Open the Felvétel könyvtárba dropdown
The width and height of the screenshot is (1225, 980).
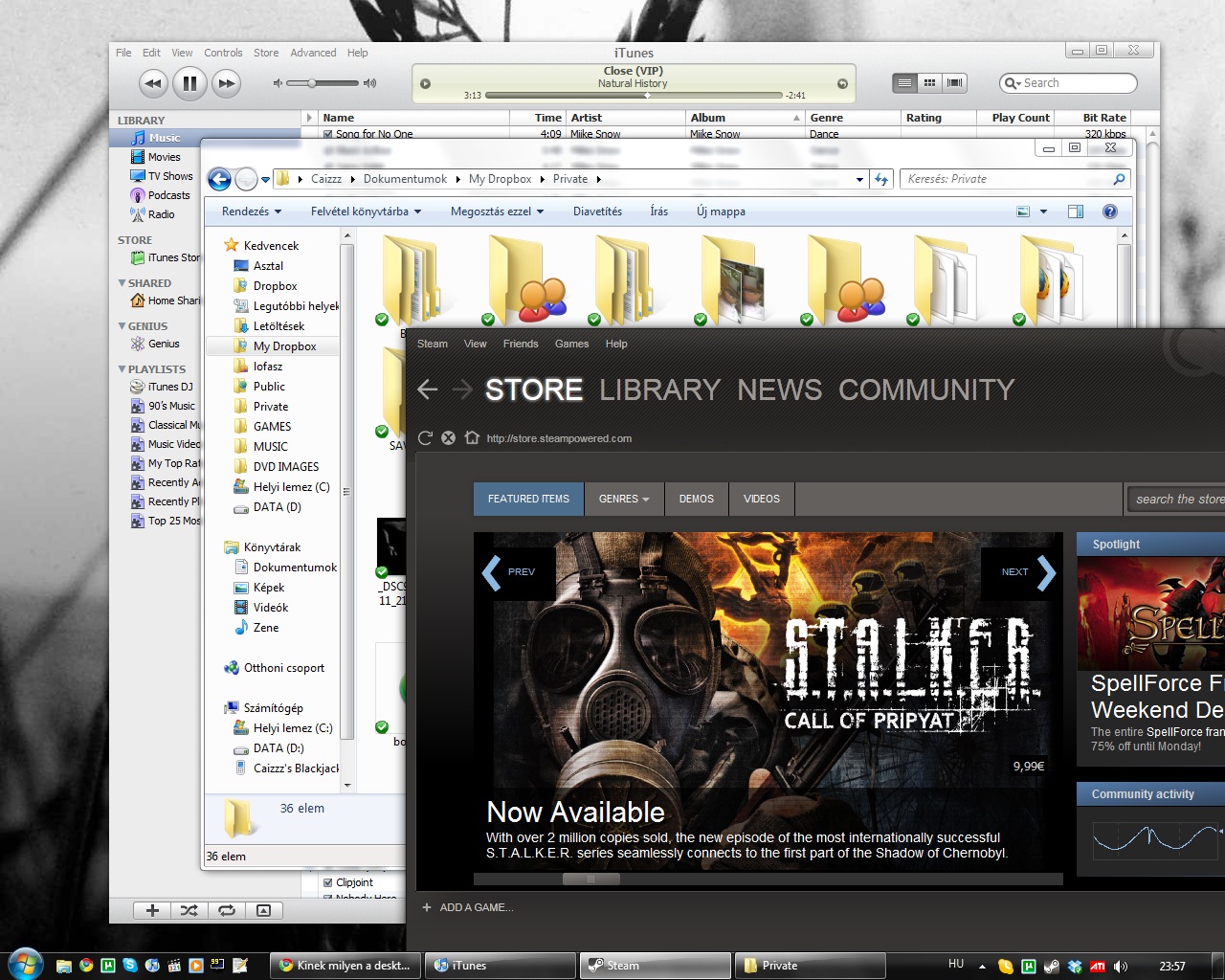point(366,212)
